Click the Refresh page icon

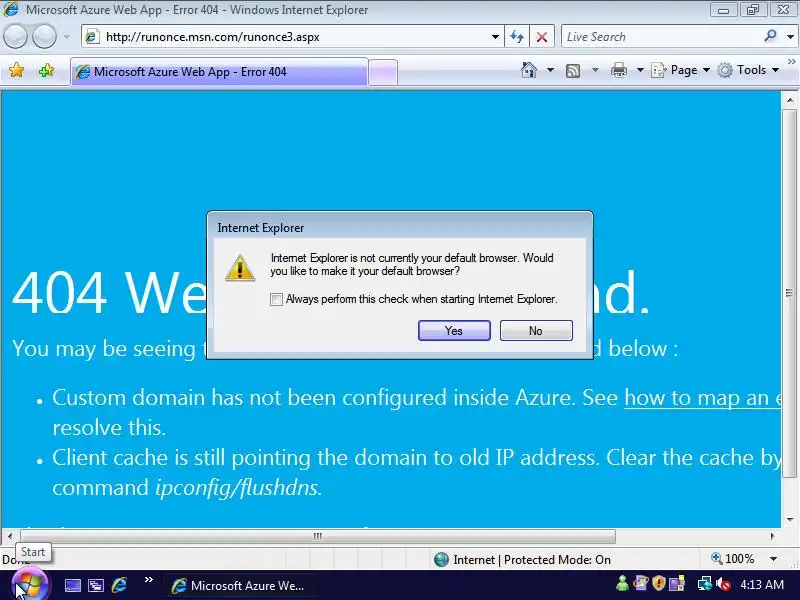pos(517,37)
